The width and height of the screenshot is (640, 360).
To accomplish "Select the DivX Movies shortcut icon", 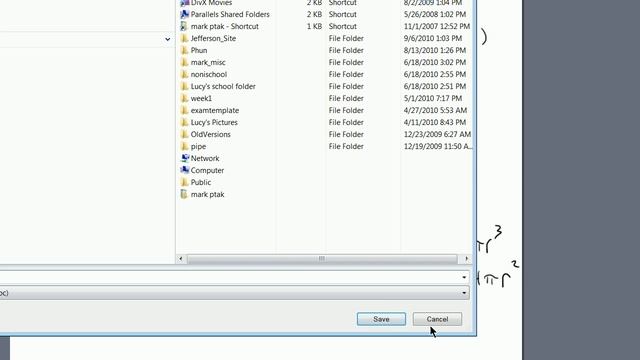I will pos(184,3).
